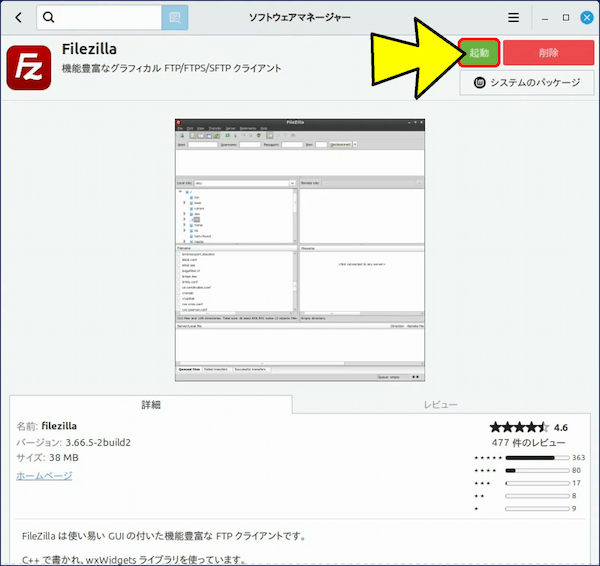Click the three-star rating bar 17
The width and height of the screenshot is (600, 566).
pyautogui.click(x=537, y=483)
